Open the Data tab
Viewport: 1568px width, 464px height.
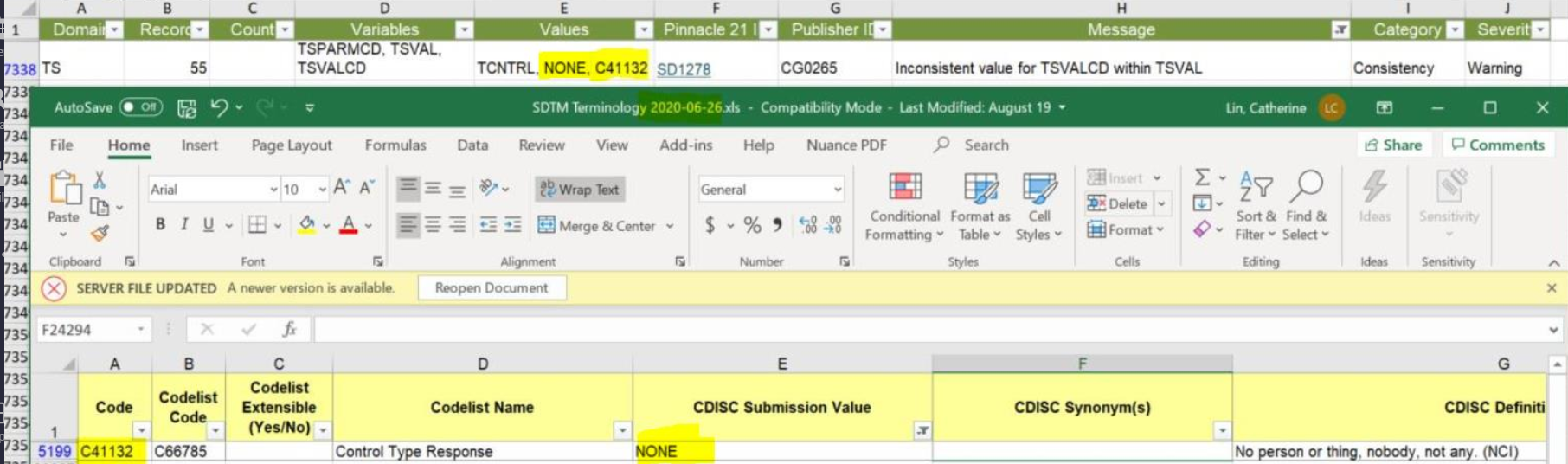472,145
